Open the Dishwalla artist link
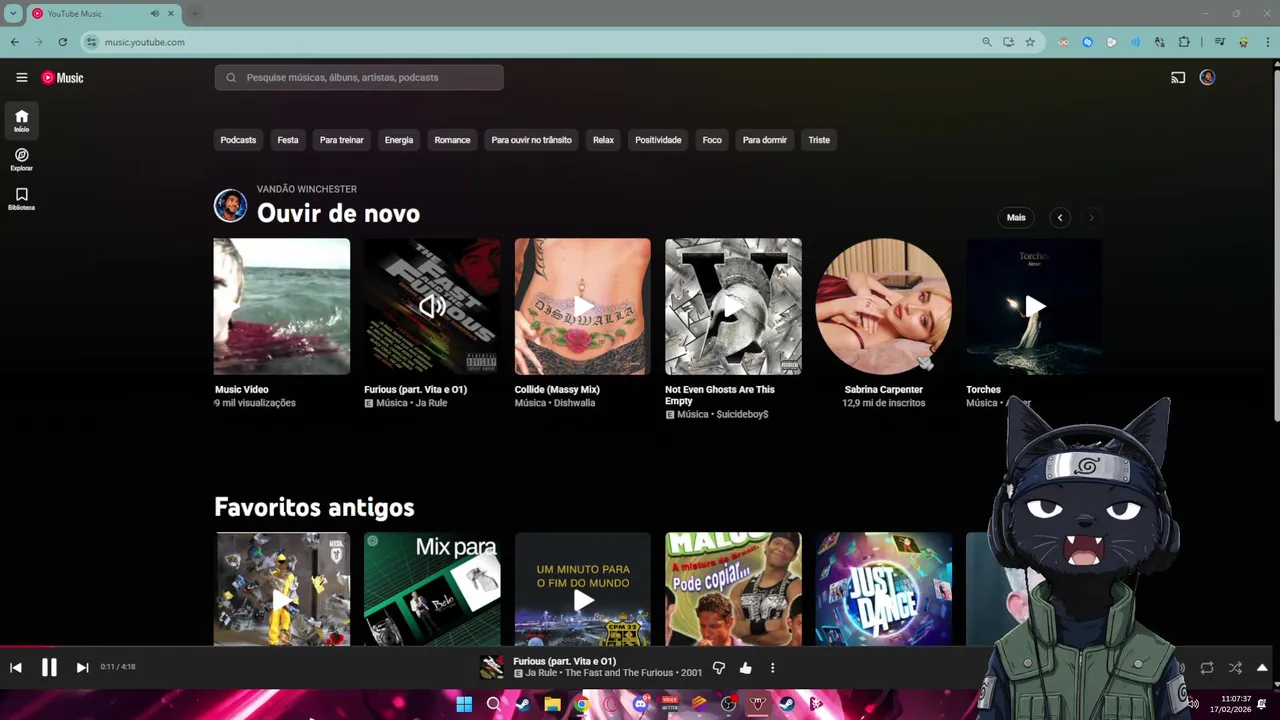The width and height of the screenshot is (1280, 720). point(574,403)
